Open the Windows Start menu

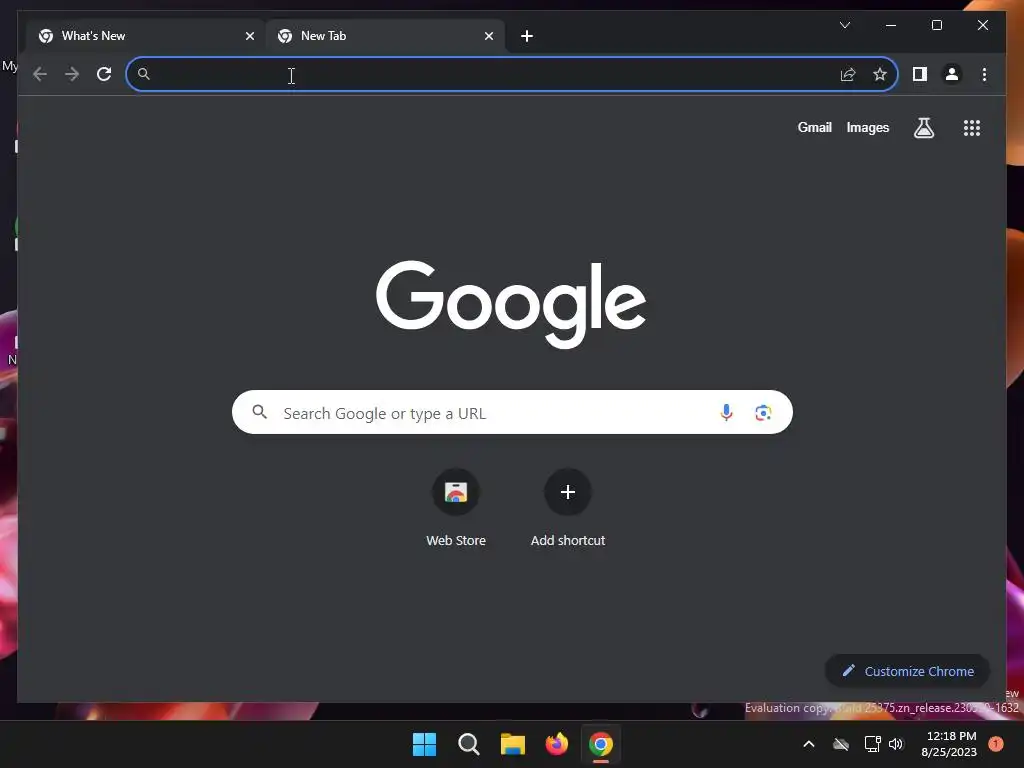click(424, 744)
